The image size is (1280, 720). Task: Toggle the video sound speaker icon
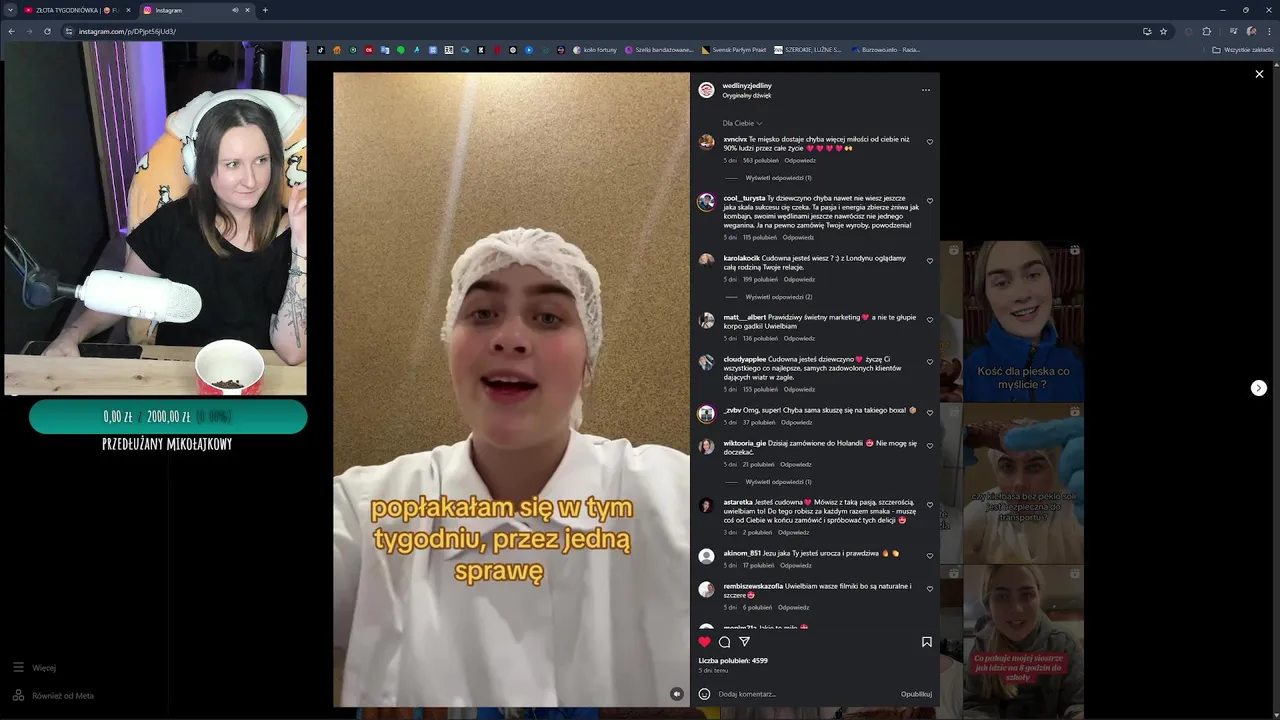[x=677, y=694]
